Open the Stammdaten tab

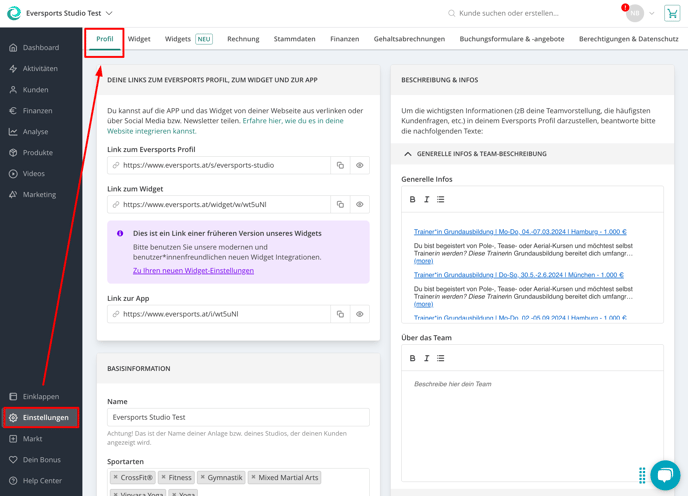click(294, 39)
